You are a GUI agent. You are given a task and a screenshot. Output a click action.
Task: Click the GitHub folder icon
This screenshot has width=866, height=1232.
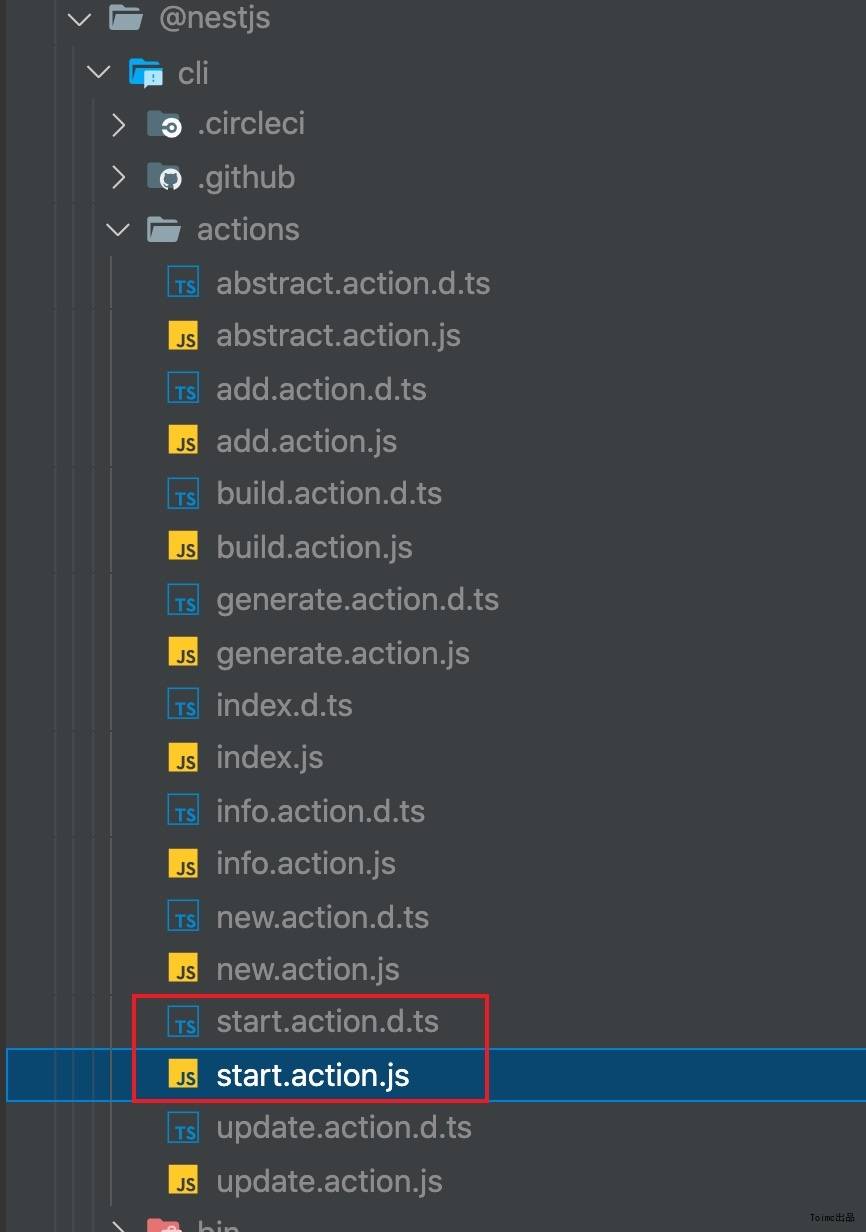[x=165, y=177]
